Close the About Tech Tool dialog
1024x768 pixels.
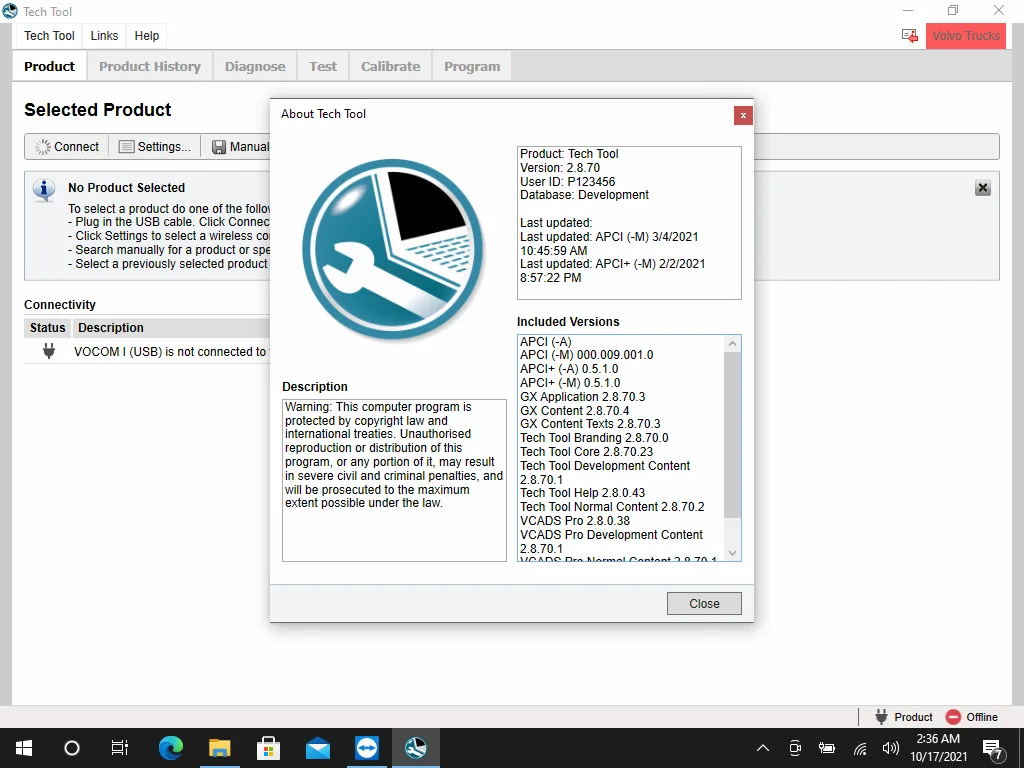coord(743,115)
